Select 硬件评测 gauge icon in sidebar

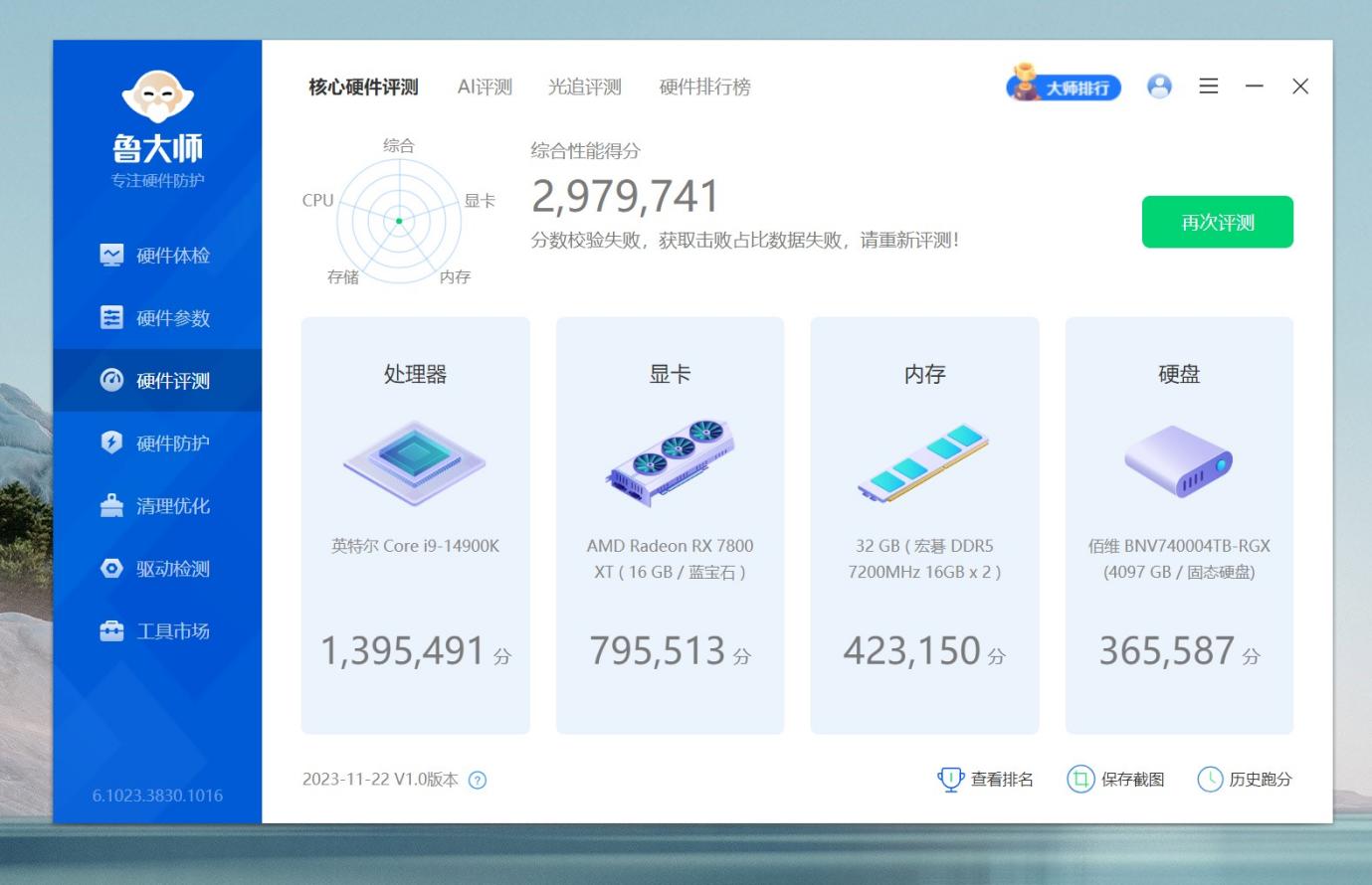(x=111, y=381)
